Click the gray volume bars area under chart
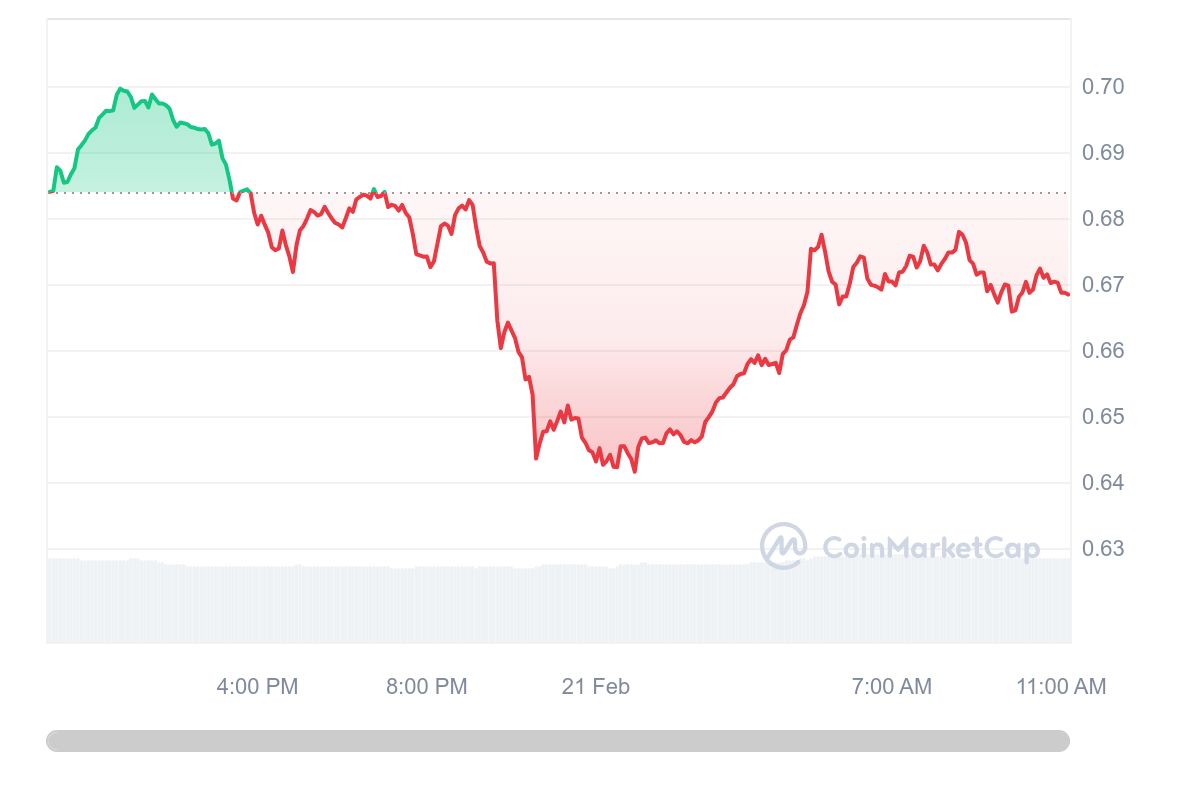The width and height of the screenshot is (1200, 800). click(x=558, y=600)
